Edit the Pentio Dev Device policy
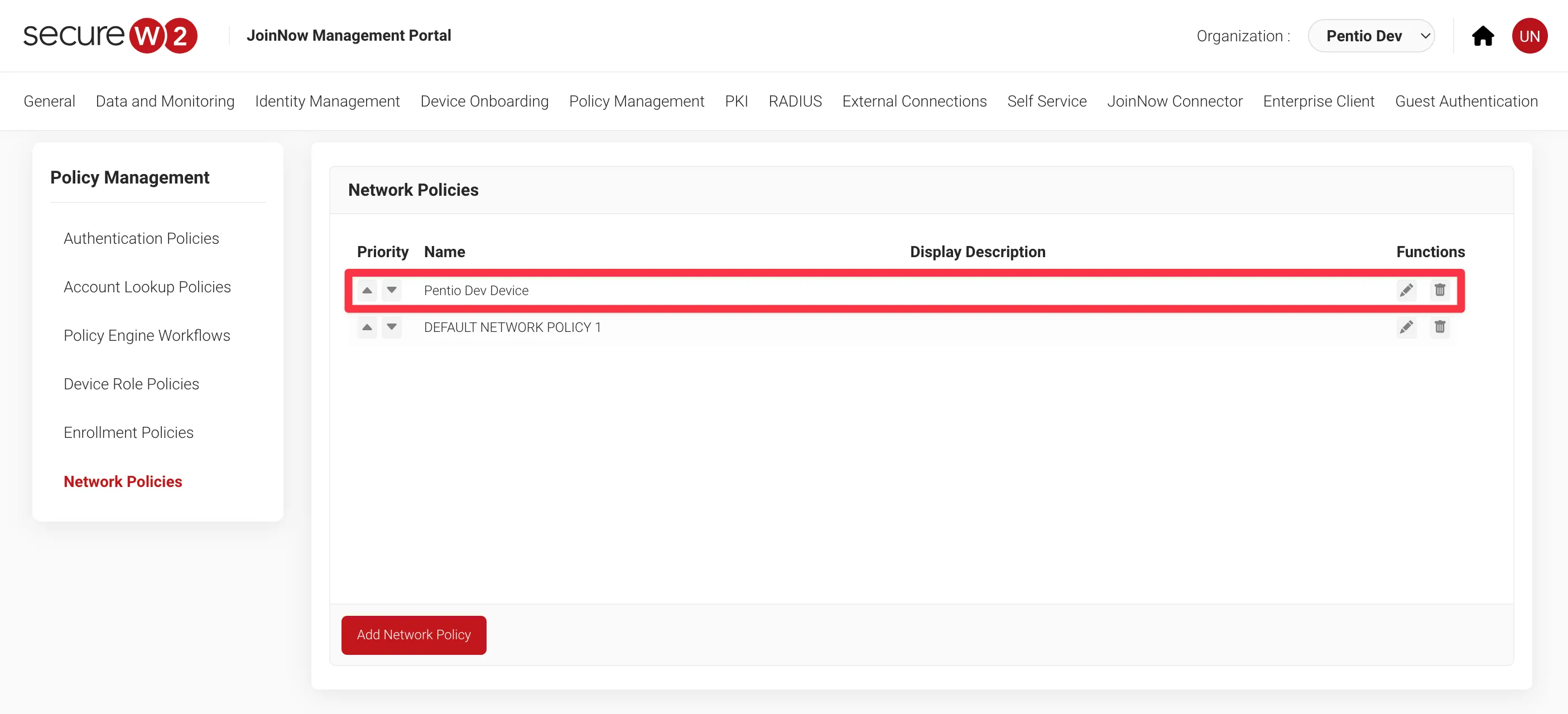 [1406, 291]
